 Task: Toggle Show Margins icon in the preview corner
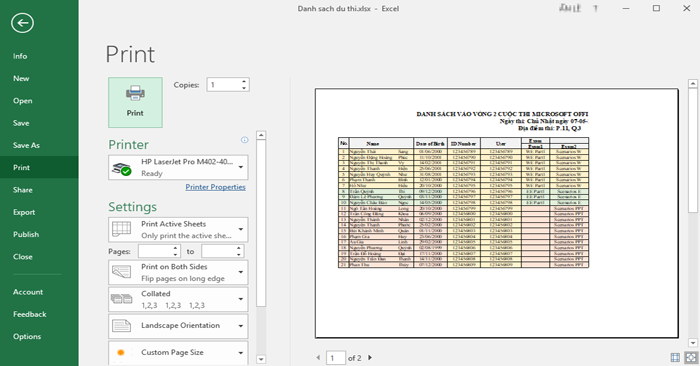(x=675, y=357)
